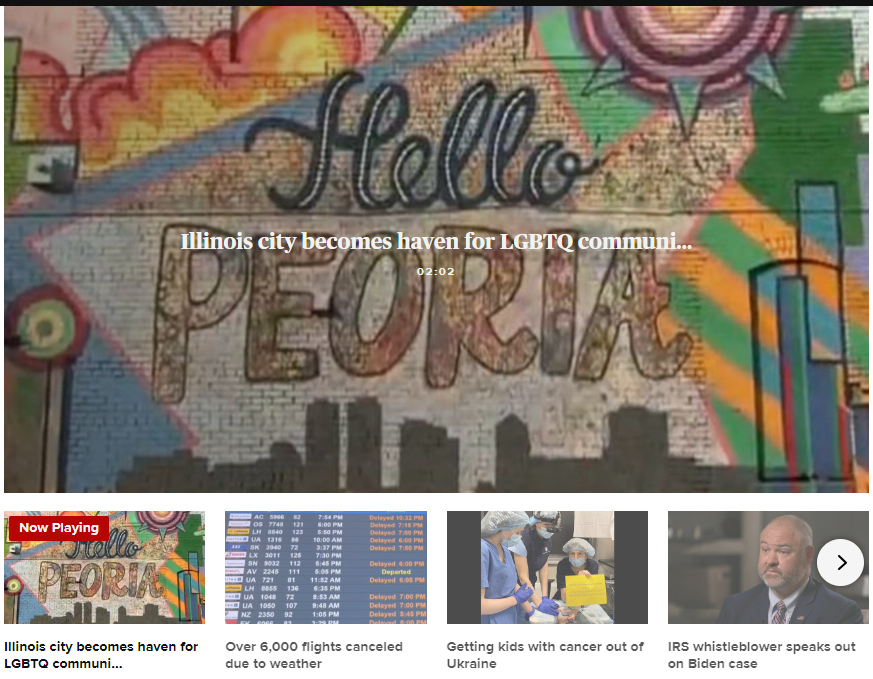Open 'Illinois city becomes haven' caption link
The height and width of the screenshot is (679, 873).
[x=101, y=655]
